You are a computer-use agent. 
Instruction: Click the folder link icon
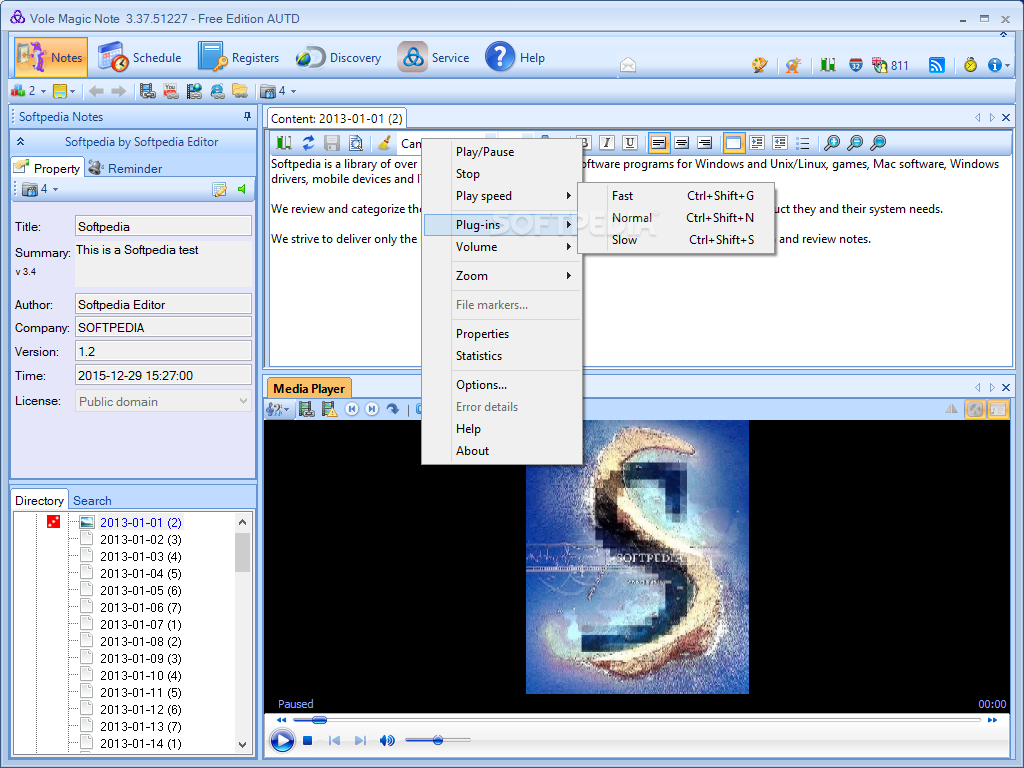[x=240, y=91]
